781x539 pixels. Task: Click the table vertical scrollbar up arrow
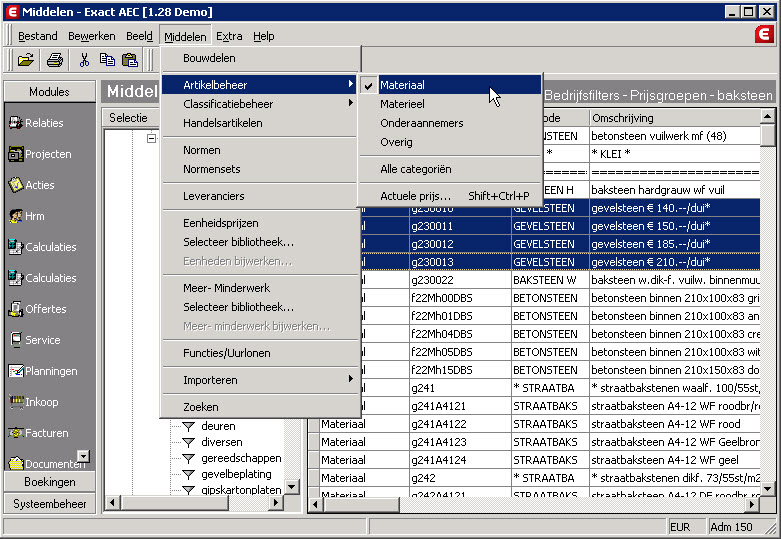coord(767,117)
